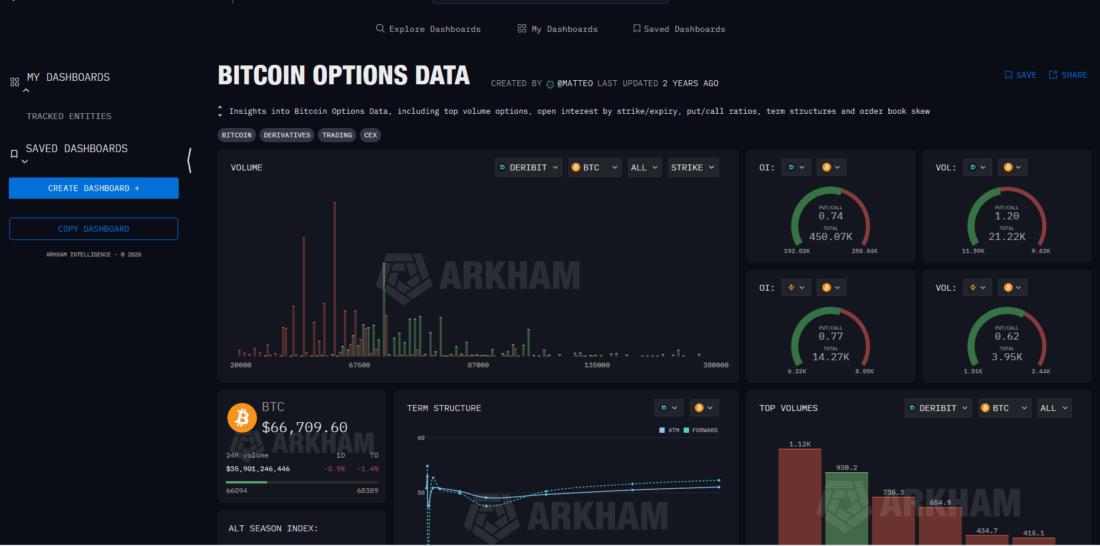Open the DERIBIT exchange dropdown in Volume panel
This screenshot has height=546, width=1100.
point(528,168)
